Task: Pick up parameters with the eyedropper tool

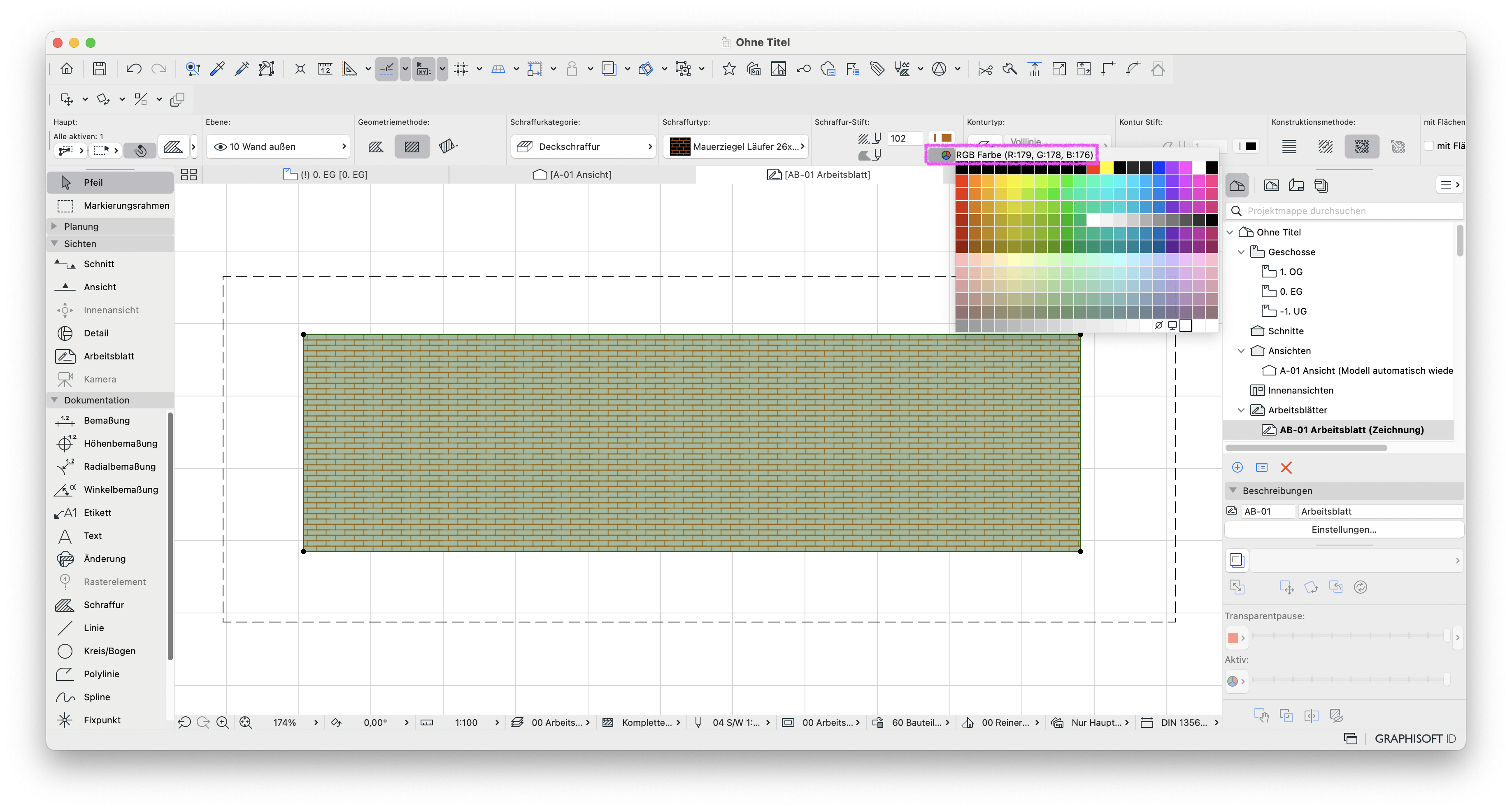Action: tap(217, 69)
